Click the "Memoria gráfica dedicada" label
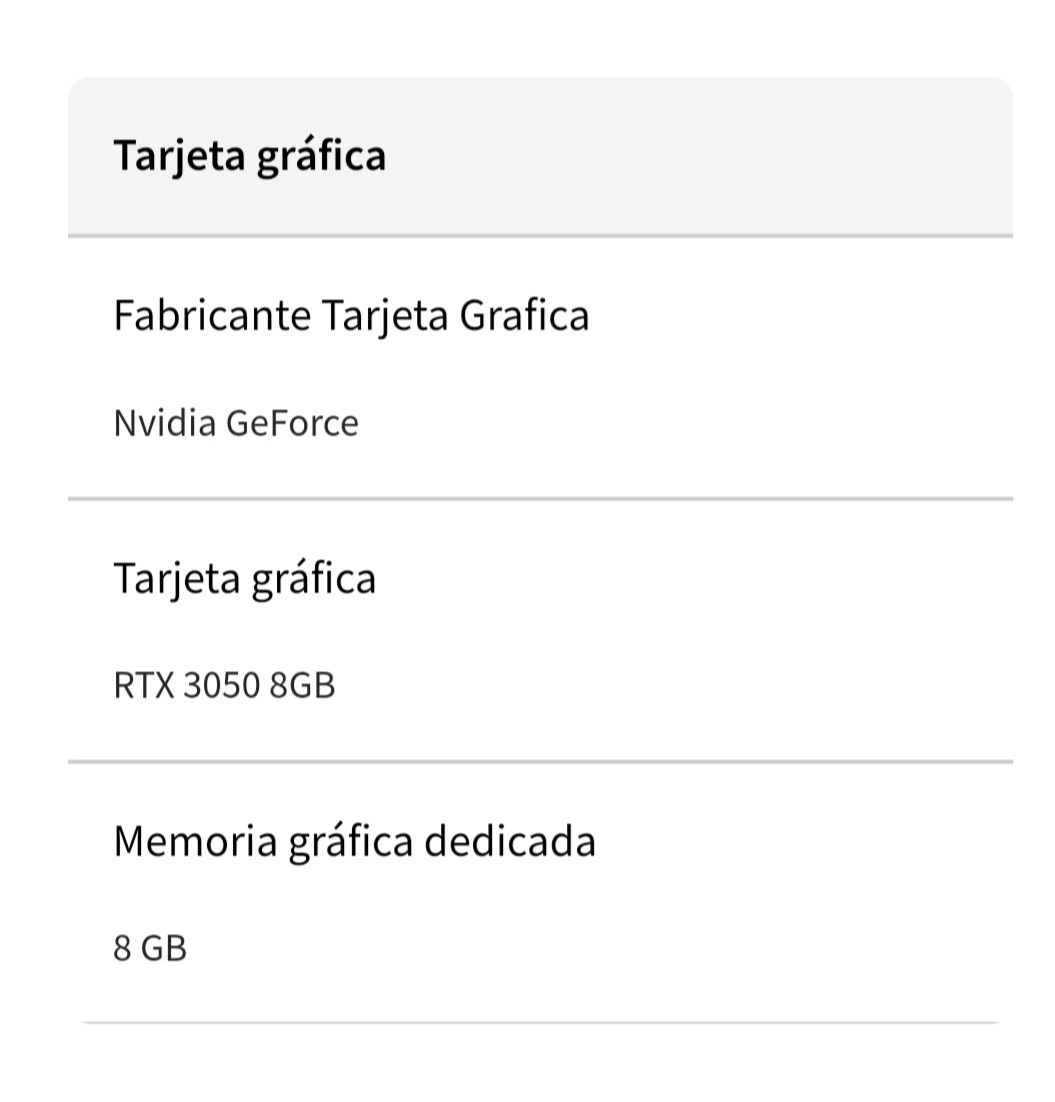Screen dimensions: 1055x1102 354,841
